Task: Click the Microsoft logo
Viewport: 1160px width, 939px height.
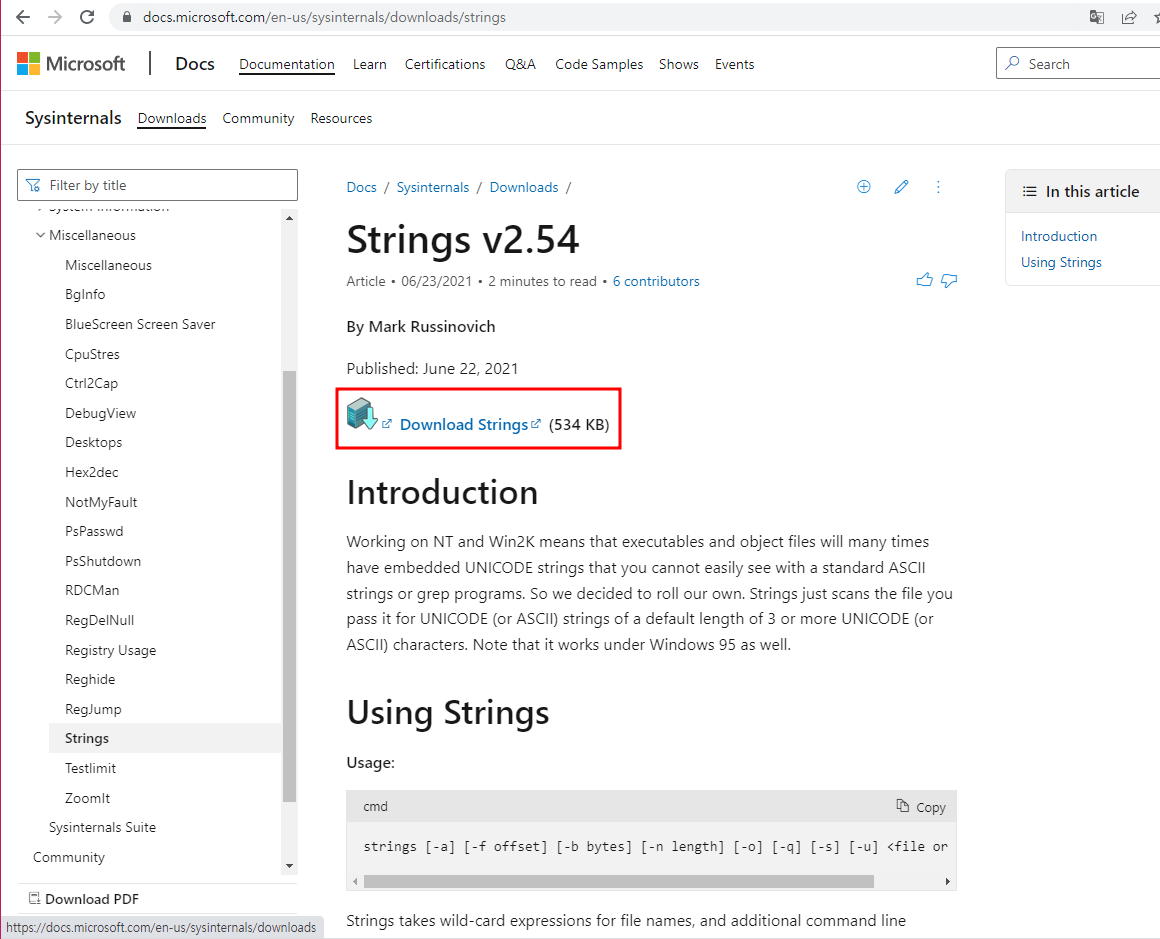Action: tap(71, 64)
